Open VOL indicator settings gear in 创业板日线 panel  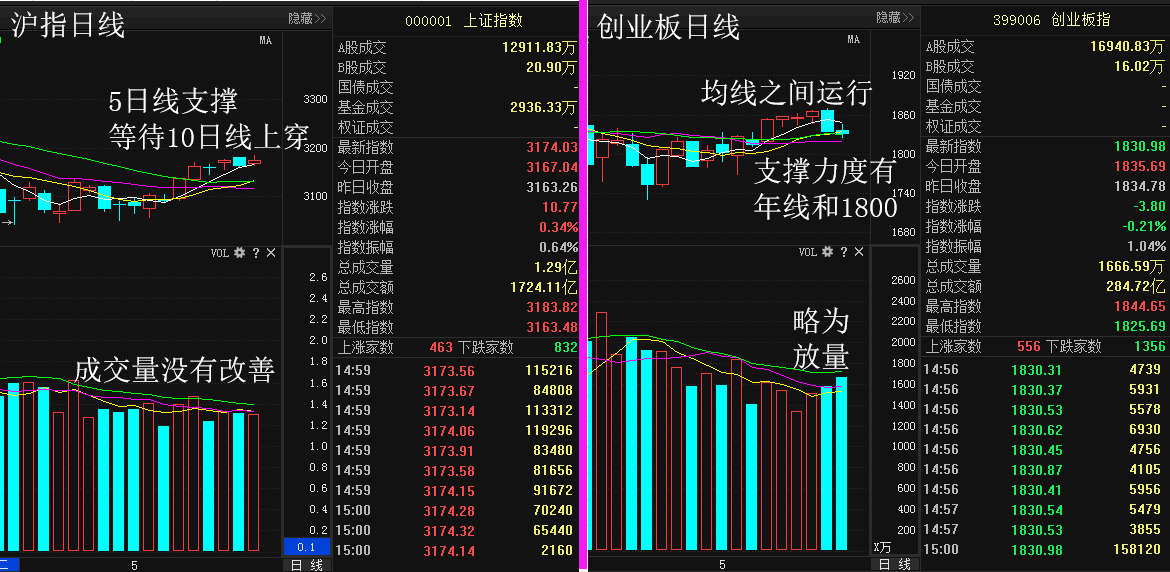pos(828,252)
